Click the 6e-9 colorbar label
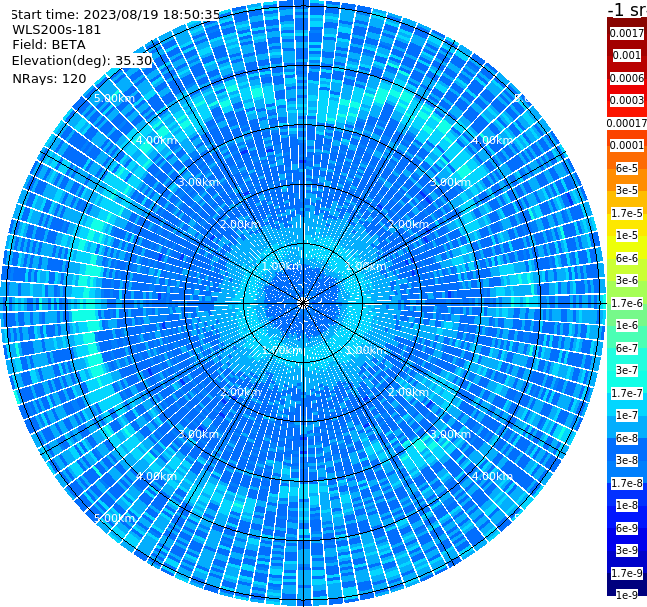 627,528
